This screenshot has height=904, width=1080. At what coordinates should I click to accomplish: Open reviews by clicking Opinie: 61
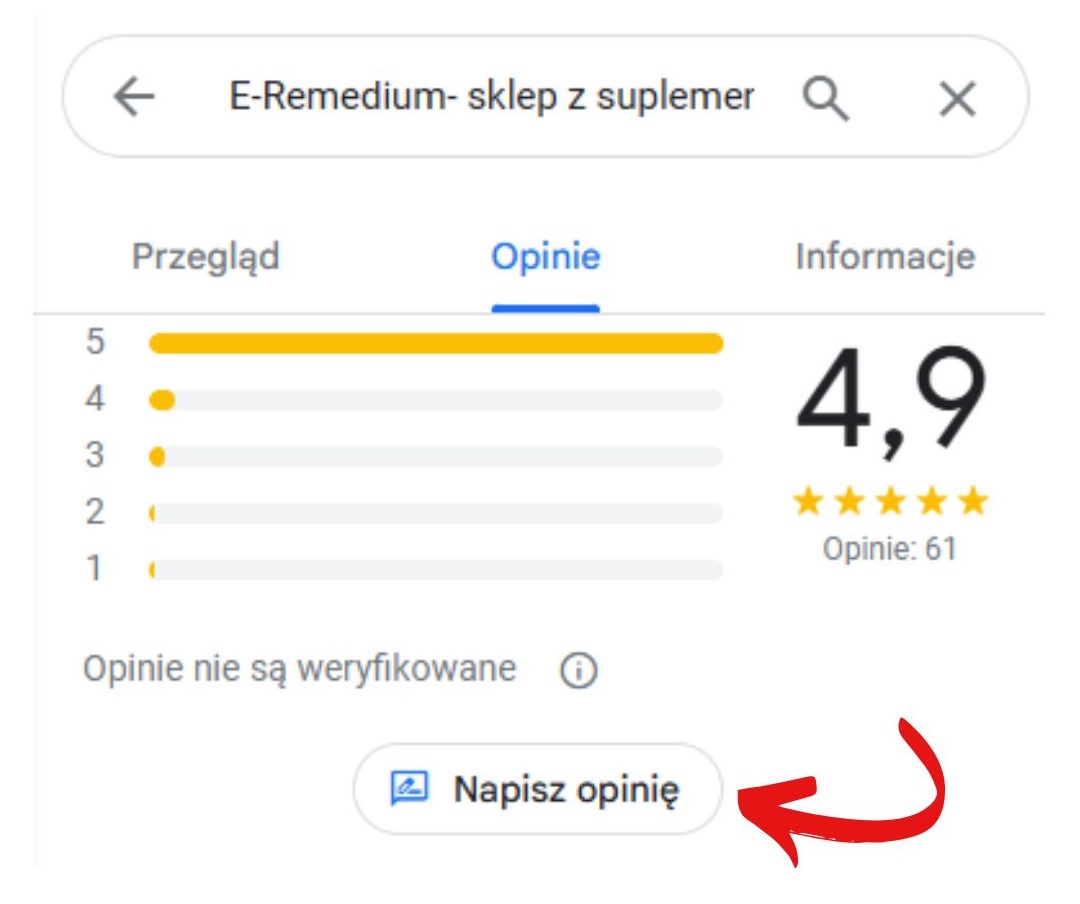891,547
